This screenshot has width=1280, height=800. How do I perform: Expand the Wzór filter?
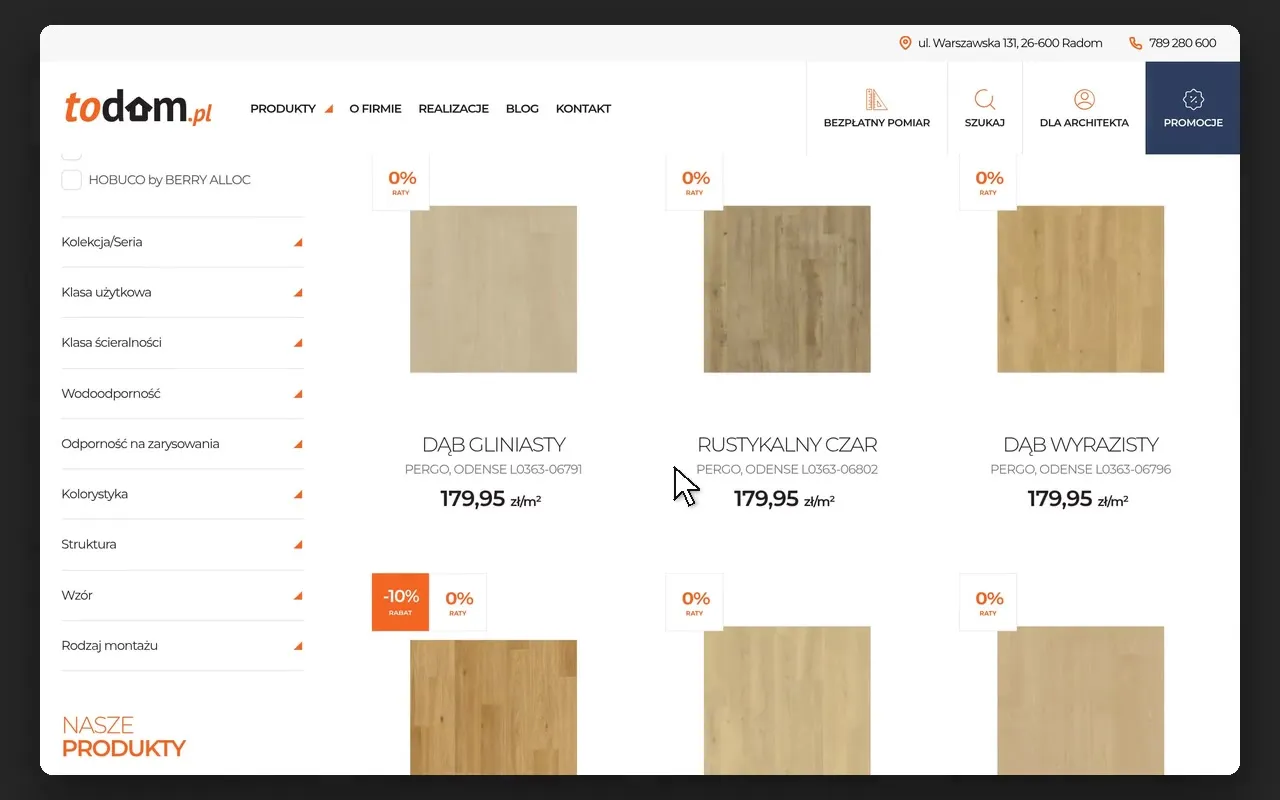[182, 595]
